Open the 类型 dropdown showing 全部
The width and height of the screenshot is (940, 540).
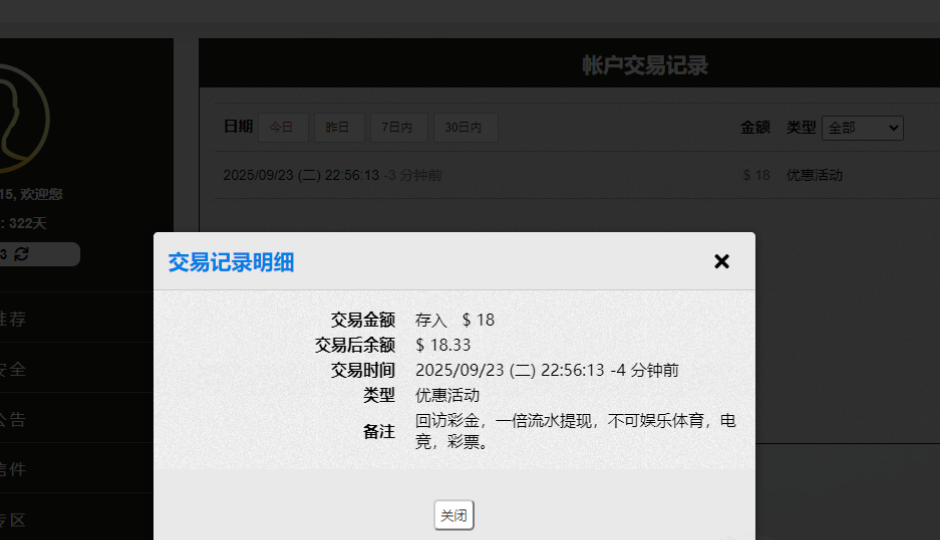[x=862, y=127]
